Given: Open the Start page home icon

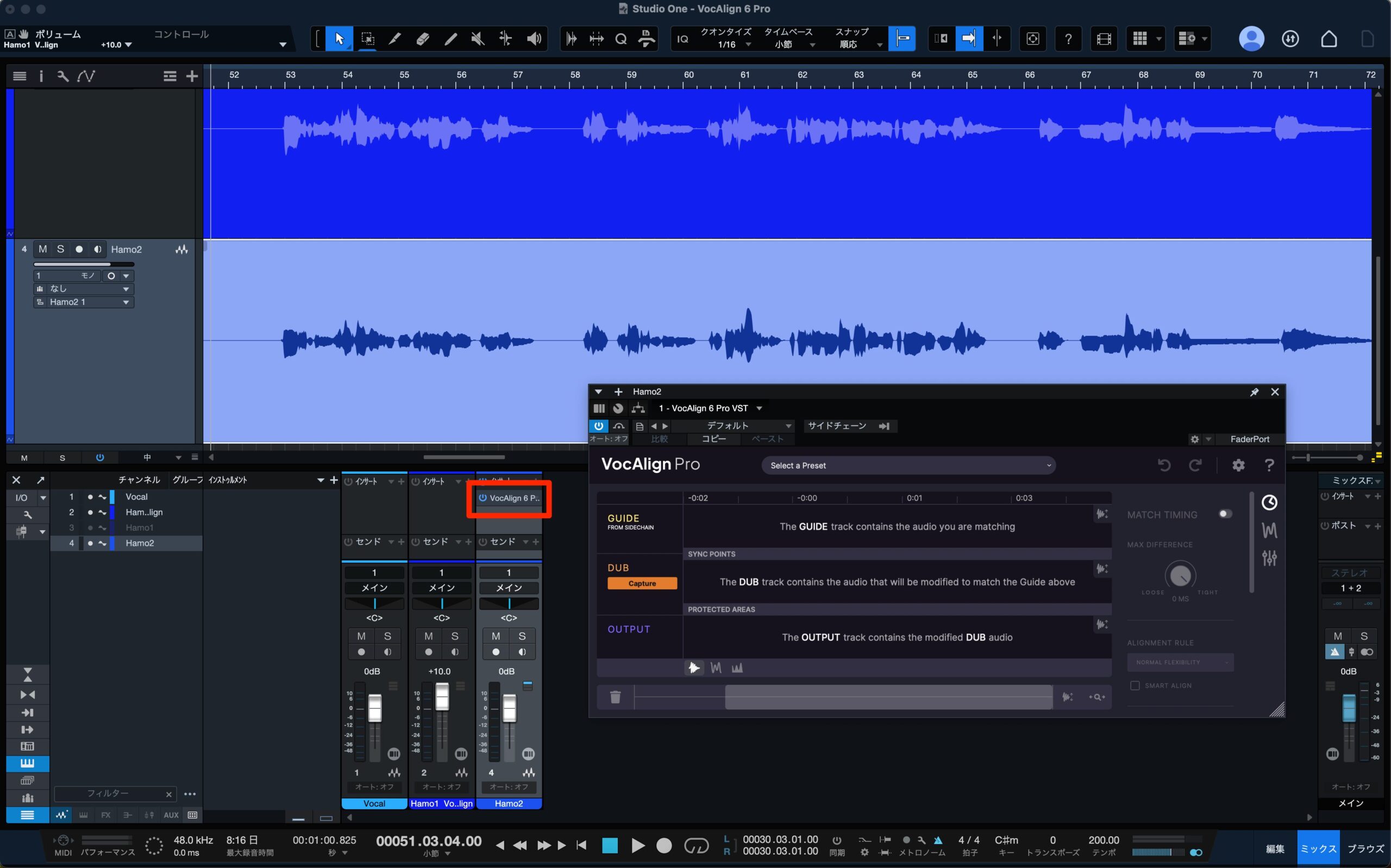Looking at the screenshot, I should pyautogui.click(x=1329, y=39).
